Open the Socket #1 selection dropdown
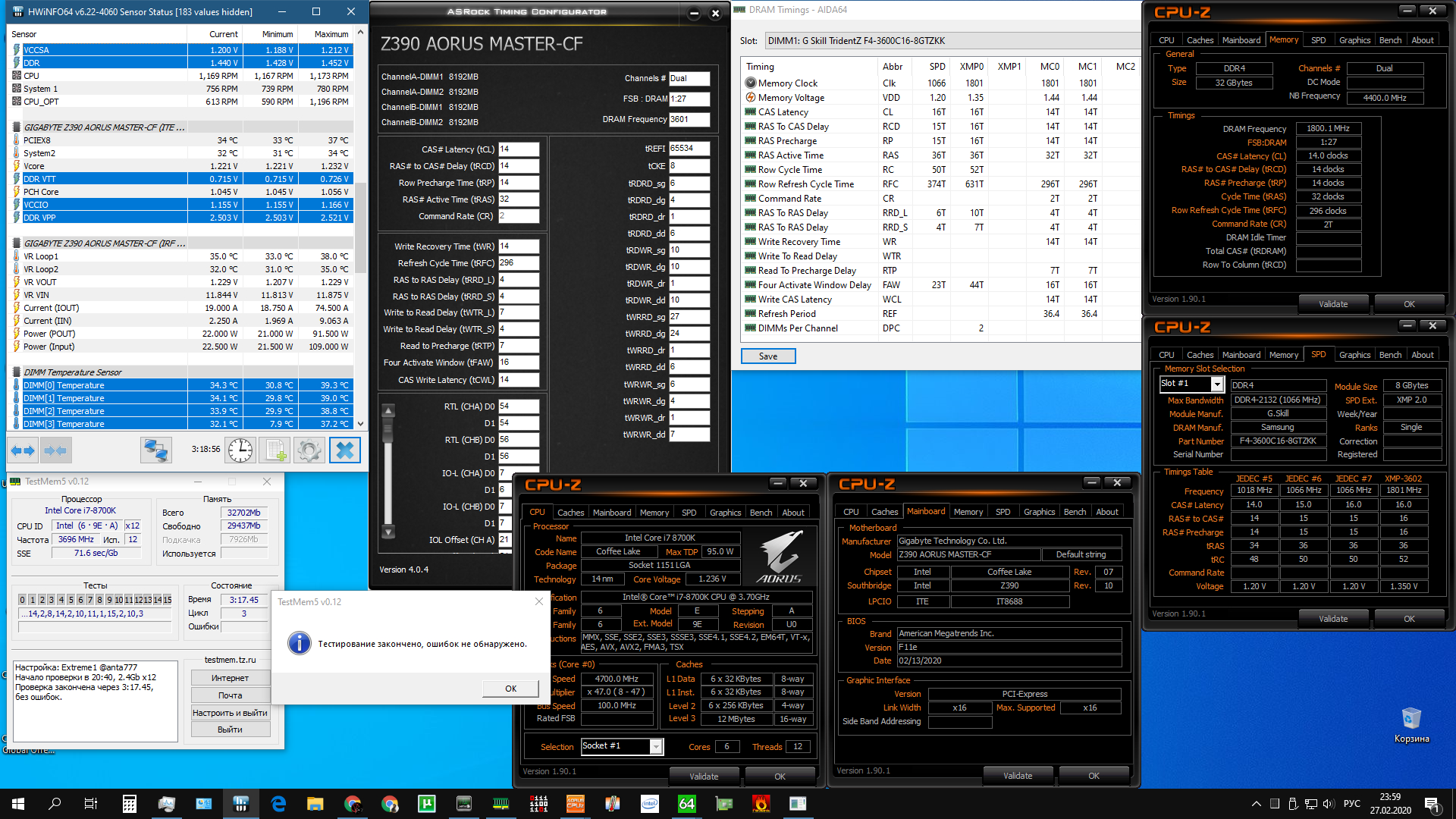1456x819 pixels. (x=656, y=747)
